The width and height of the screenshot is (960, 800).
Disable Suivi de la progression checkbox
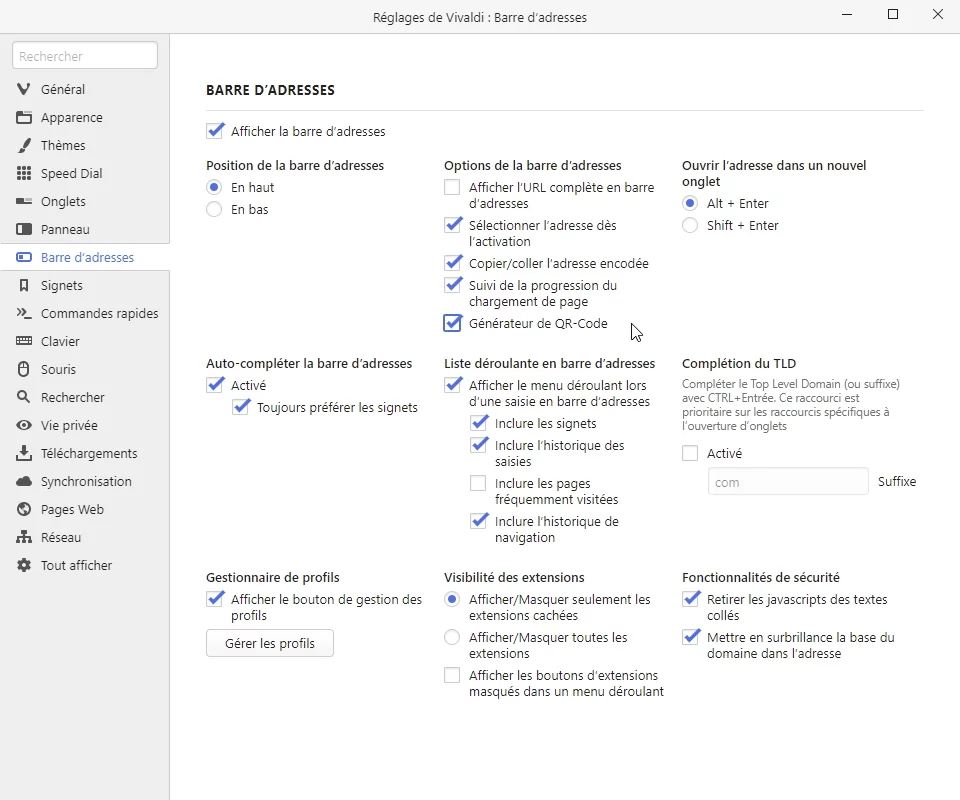click(452, 285)
